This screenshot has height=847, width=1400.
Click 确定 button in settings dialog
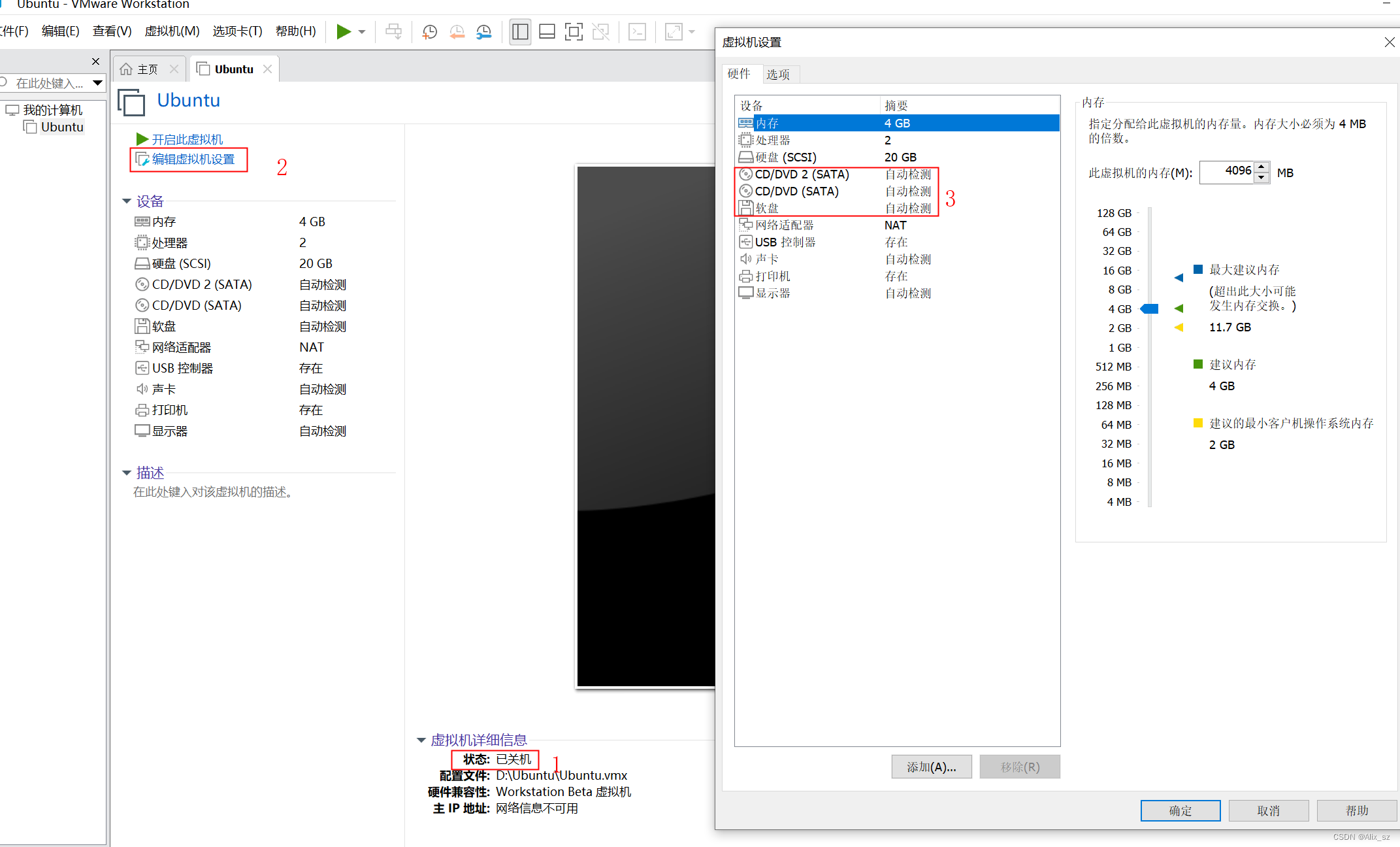point(1180,810)
